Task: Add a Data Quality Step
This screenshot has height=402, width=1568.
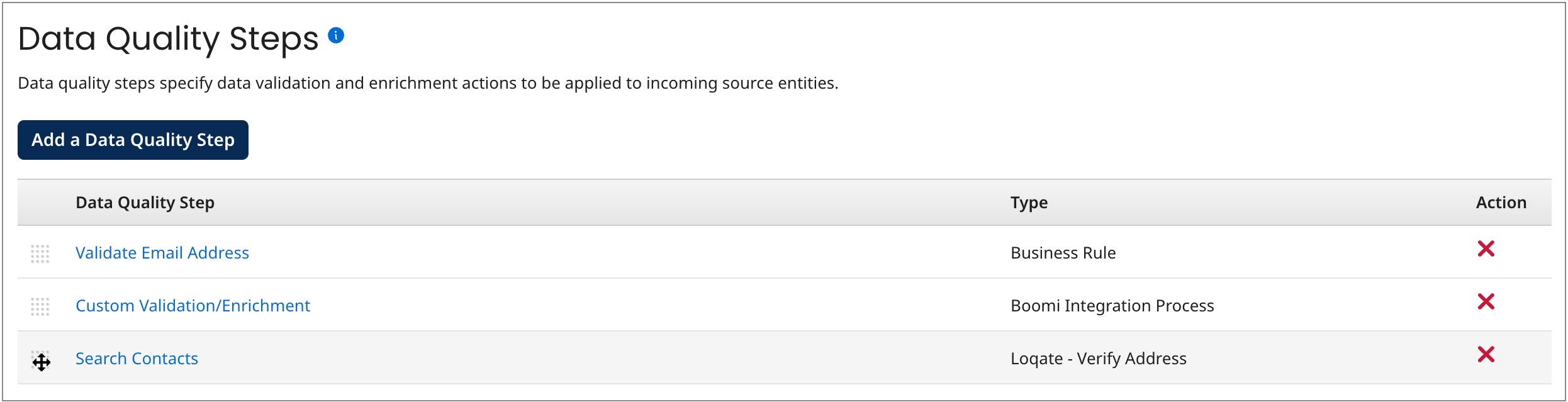Action: pos(132,140)
